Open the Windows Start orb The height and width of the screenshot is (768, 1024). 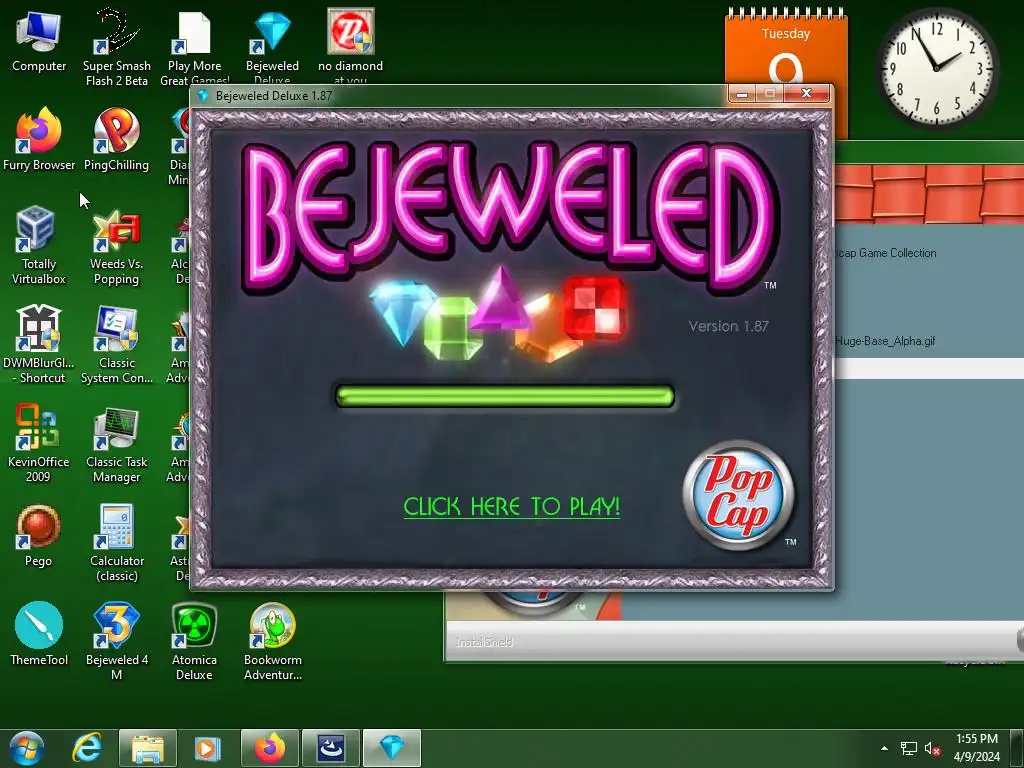point(27,748)
